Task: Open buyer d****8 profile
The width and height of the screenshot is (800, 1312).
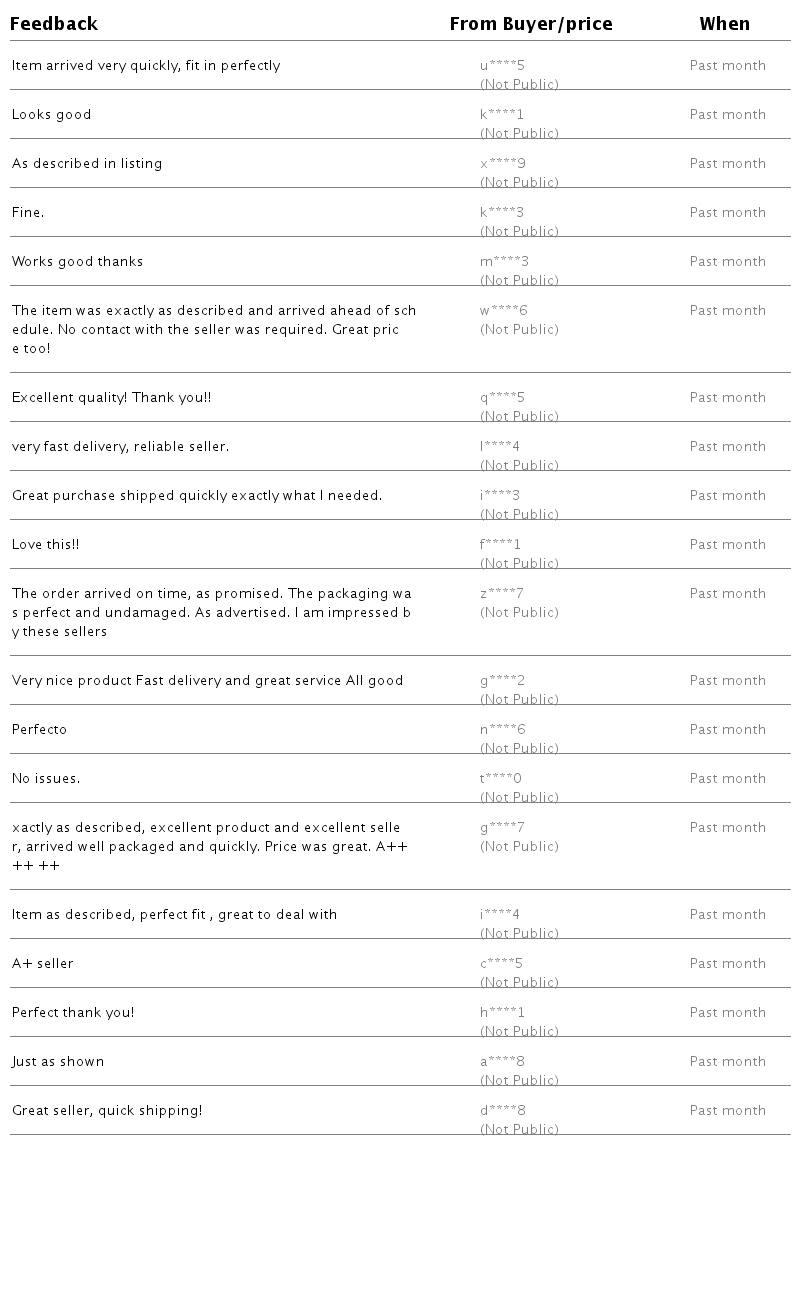Action: point(503,1111)
